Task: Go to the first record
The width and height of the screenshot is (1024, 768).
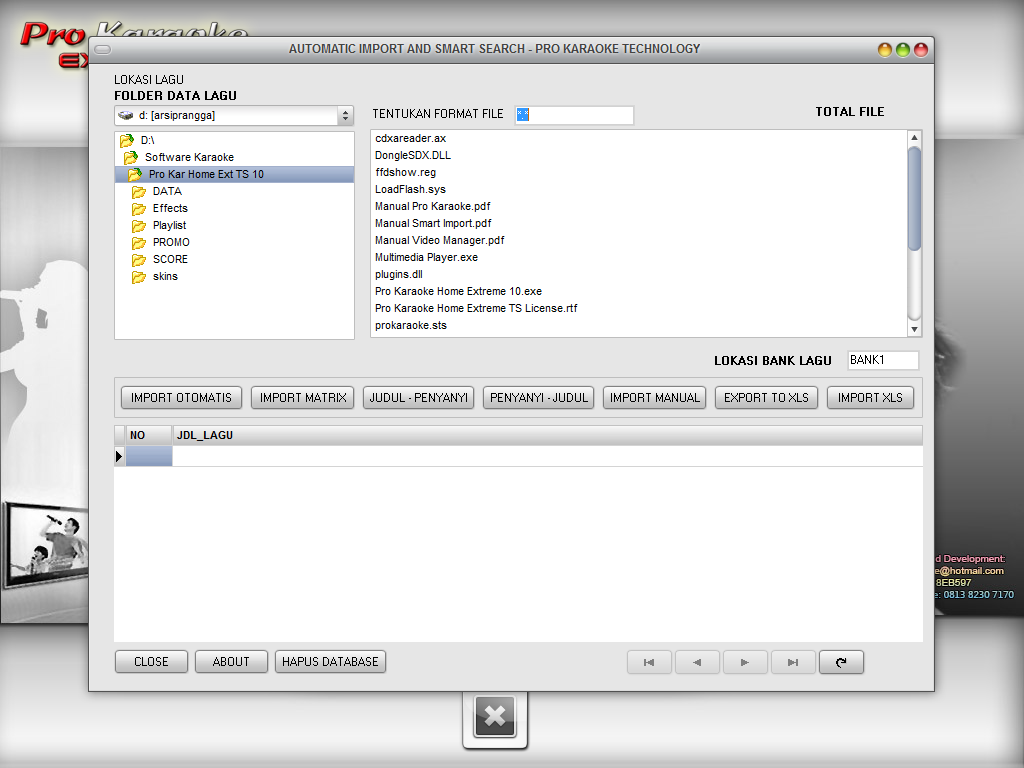Action: point(649,662)
